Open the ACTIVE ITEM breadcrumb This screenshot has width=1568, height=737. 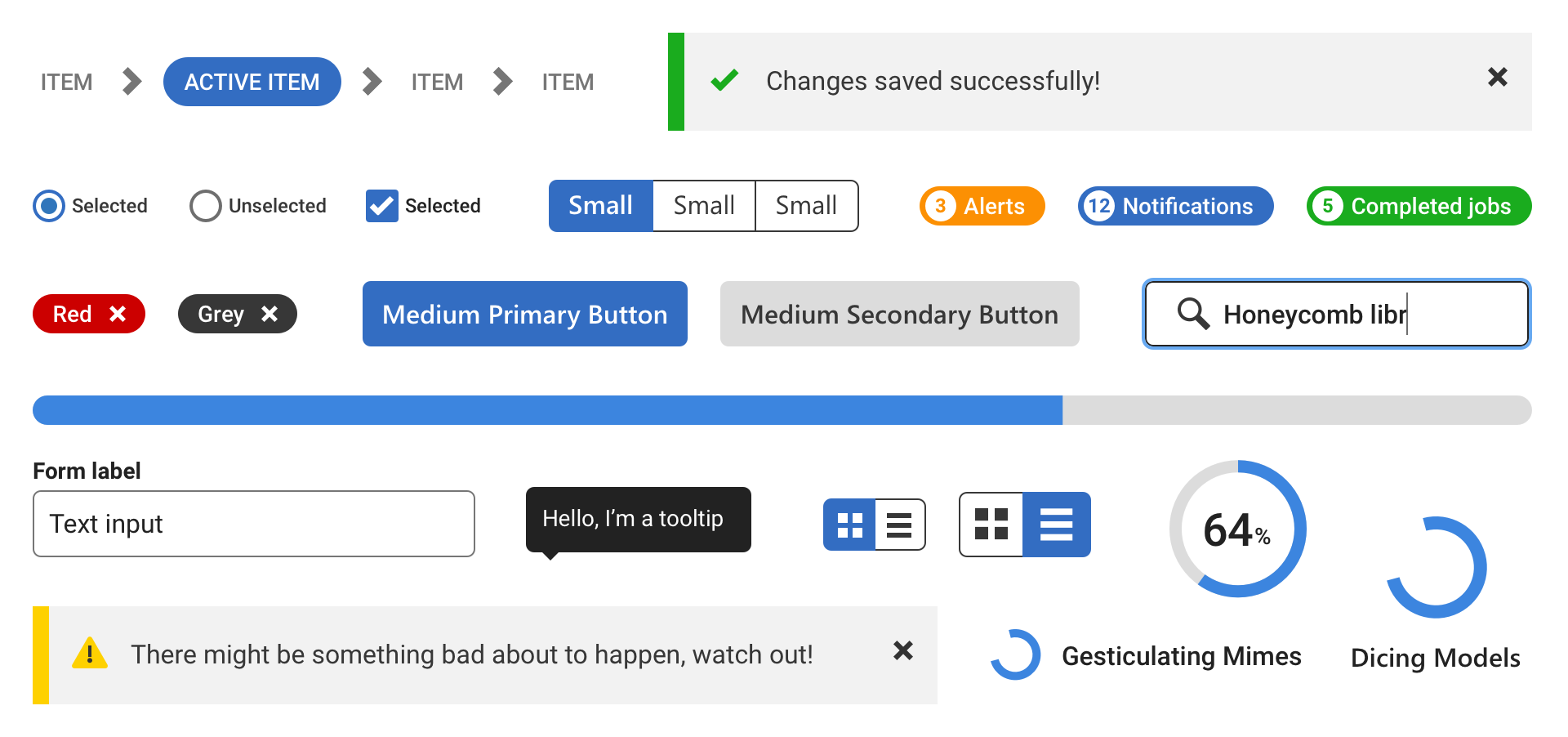pos(252,82)
